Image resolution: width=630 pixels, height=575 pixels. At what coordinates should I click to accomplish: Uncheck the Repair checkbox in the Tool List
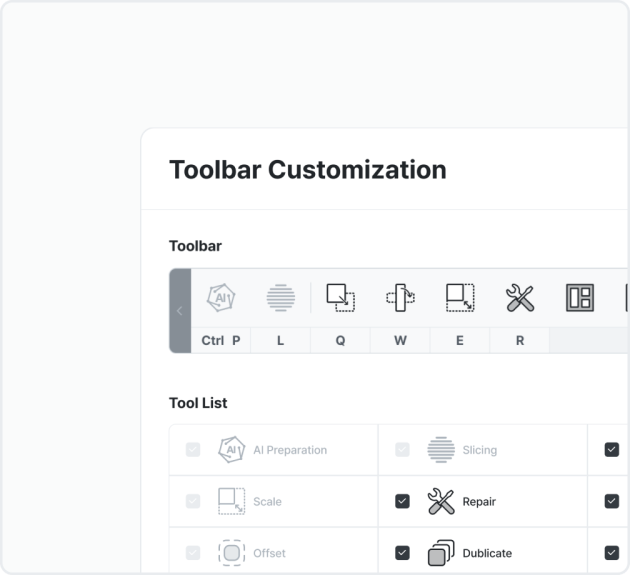[x=402, y=501]
